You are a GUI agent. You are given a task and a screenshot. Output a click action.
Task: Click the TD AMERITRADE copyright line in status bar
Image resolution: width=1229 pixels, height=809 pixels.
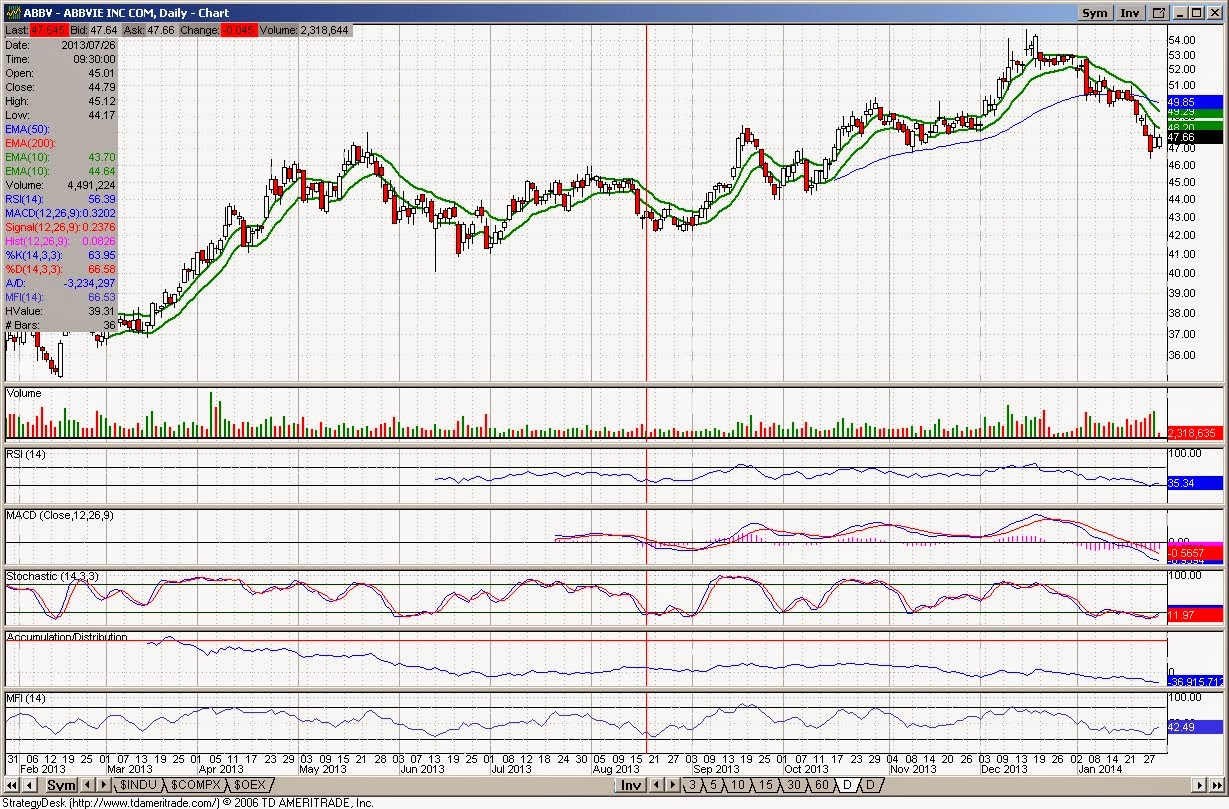[x=187, y=802]
